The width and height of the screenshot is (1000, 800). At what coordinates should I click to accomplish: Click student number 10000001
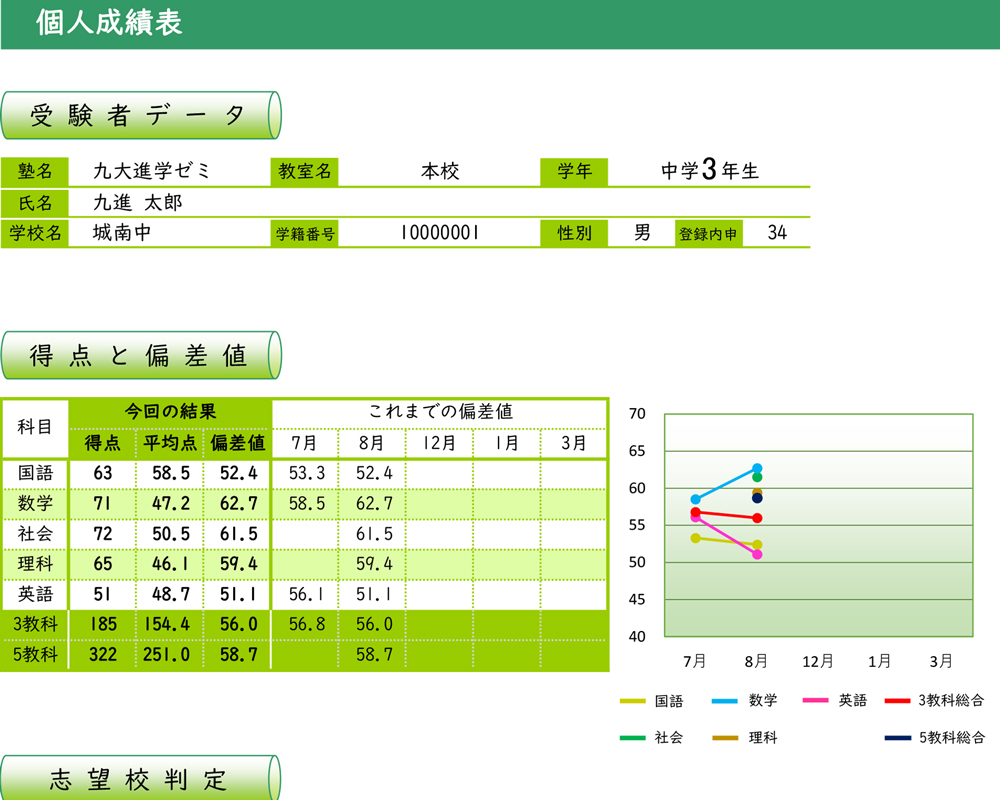click(x=439, y=233)
